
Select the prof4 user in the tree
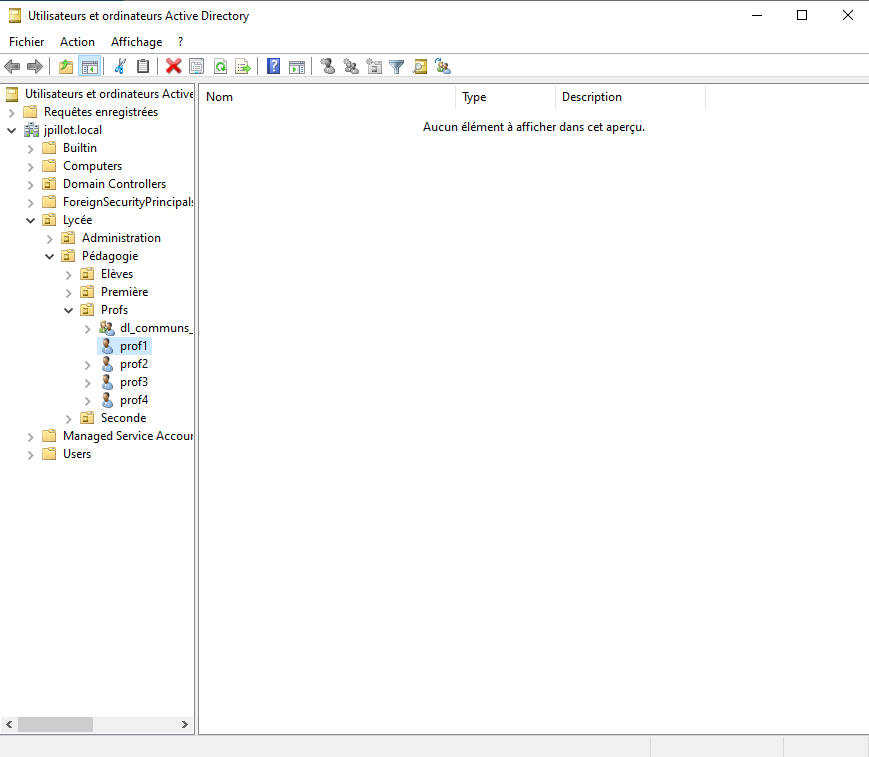(134, 400)
